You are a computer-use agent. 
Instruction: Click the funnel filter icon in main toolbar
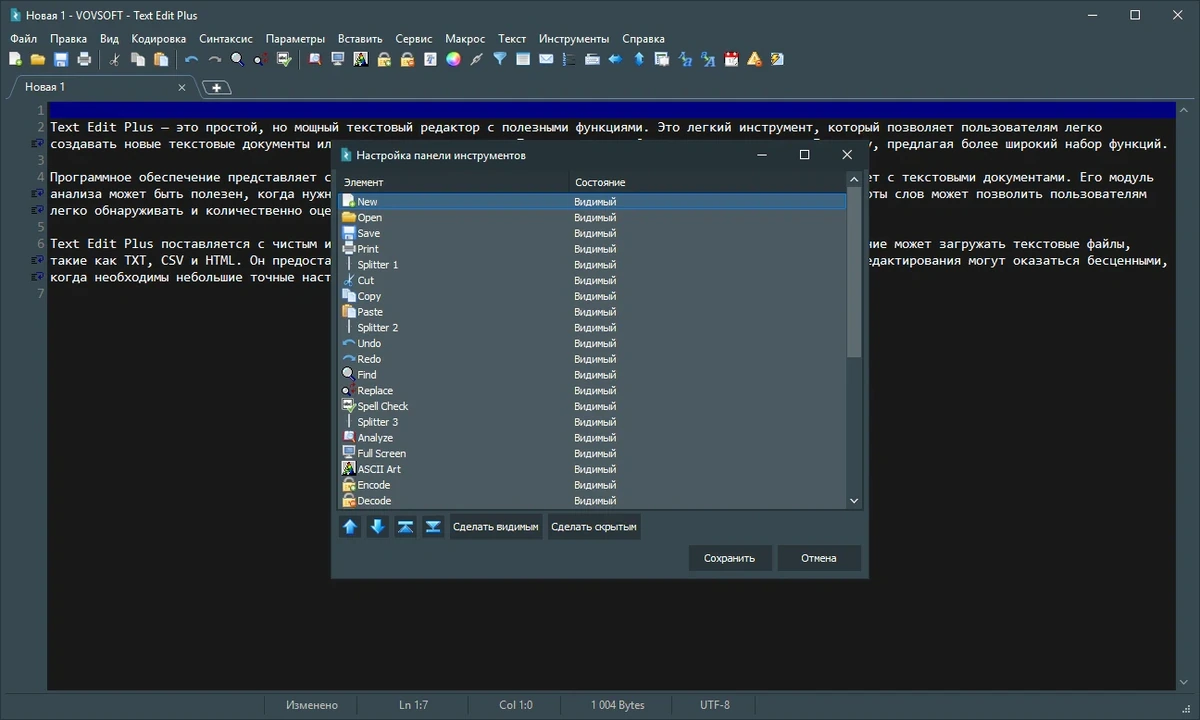500,59
